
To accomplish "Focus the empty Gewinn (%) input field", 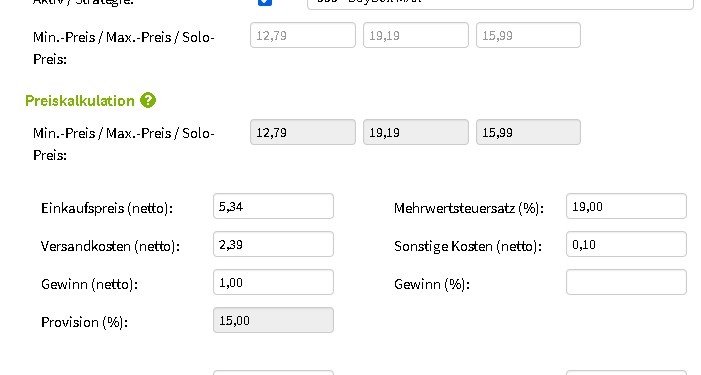I will [626, 282].
